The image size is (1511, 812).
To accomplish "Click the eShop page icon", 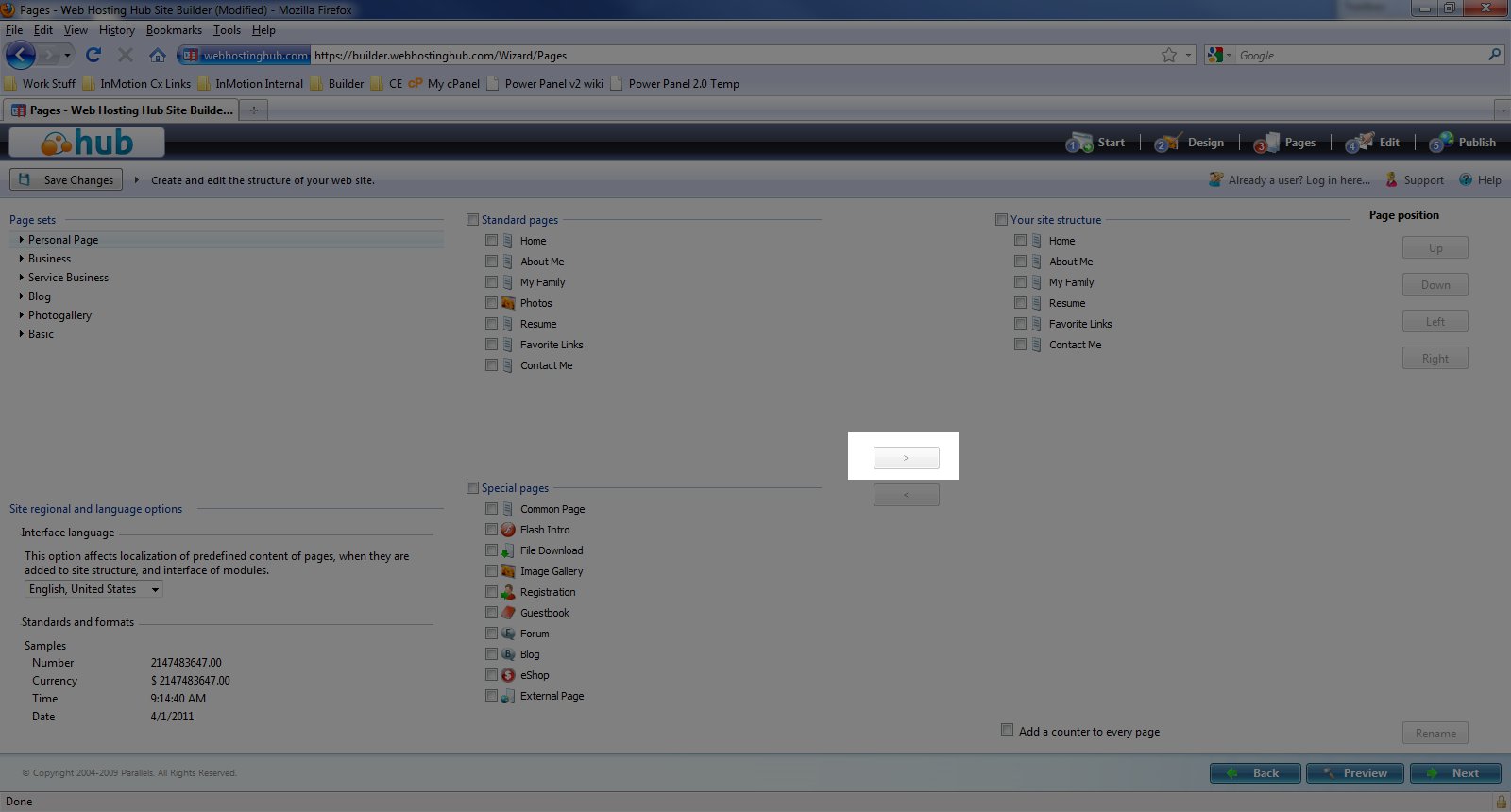I will click(x=508, y=675).
